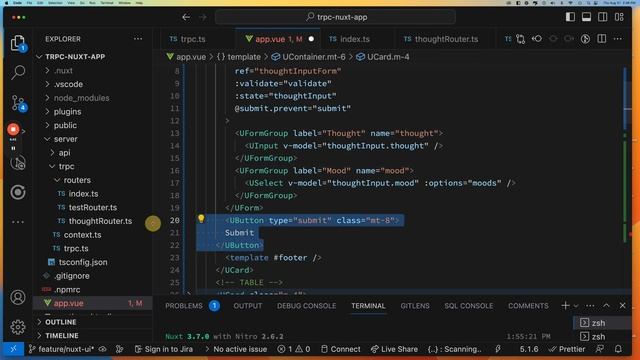Open the SQL CONSOLE panel tab

pyautogui.click(x=469, y=306)
